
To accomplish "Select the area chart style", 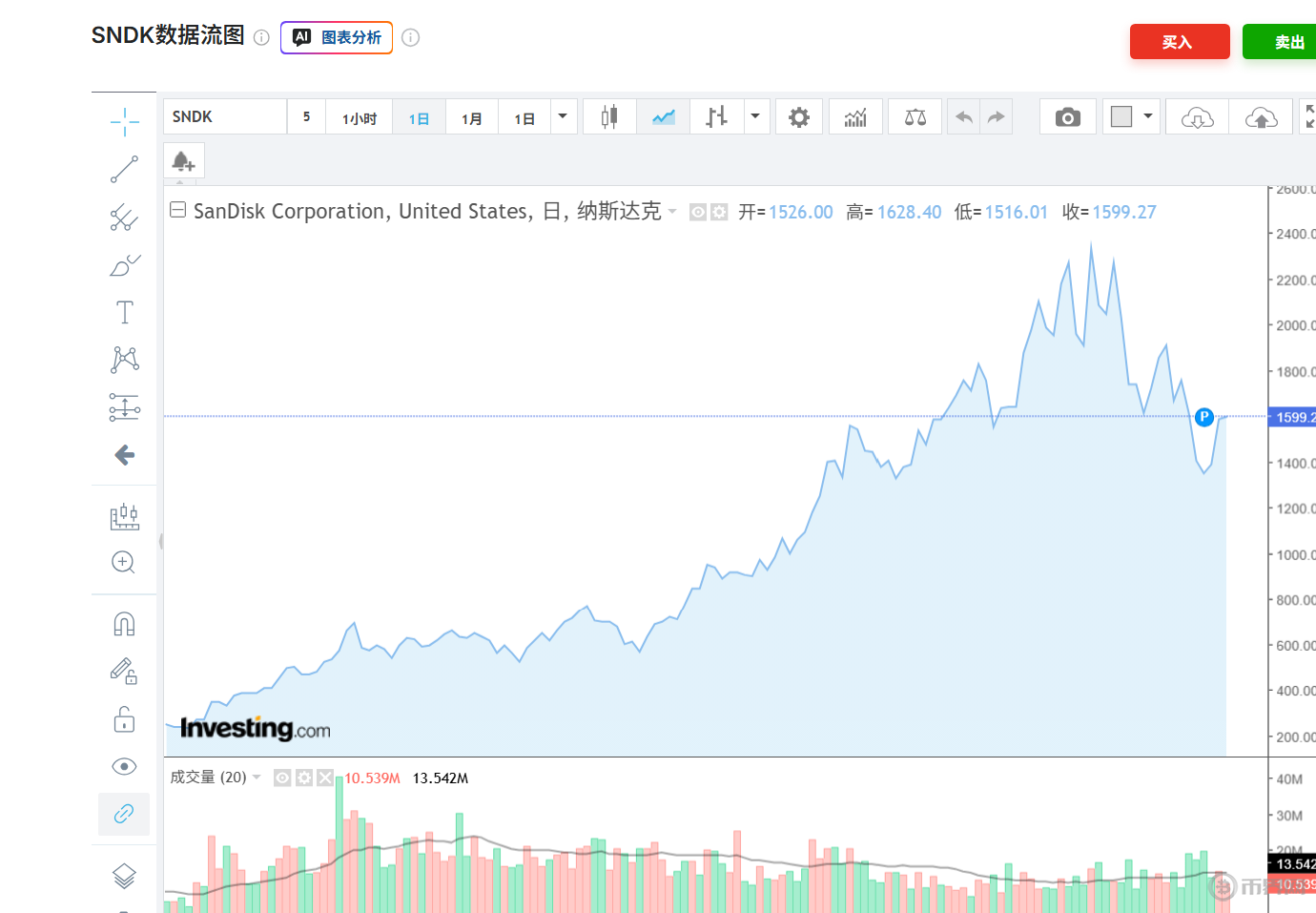I will click(663, 116).
